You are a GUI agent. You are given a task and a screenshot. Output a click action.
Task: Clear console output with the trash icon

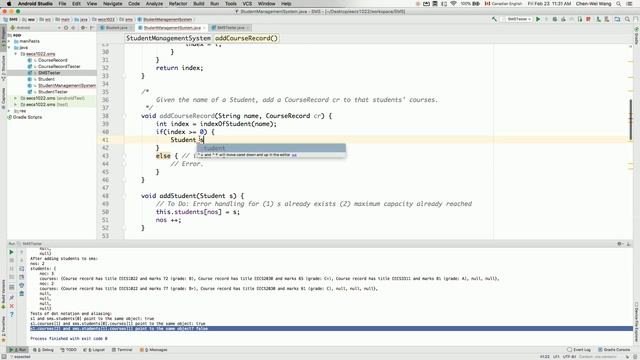[22, 293]
